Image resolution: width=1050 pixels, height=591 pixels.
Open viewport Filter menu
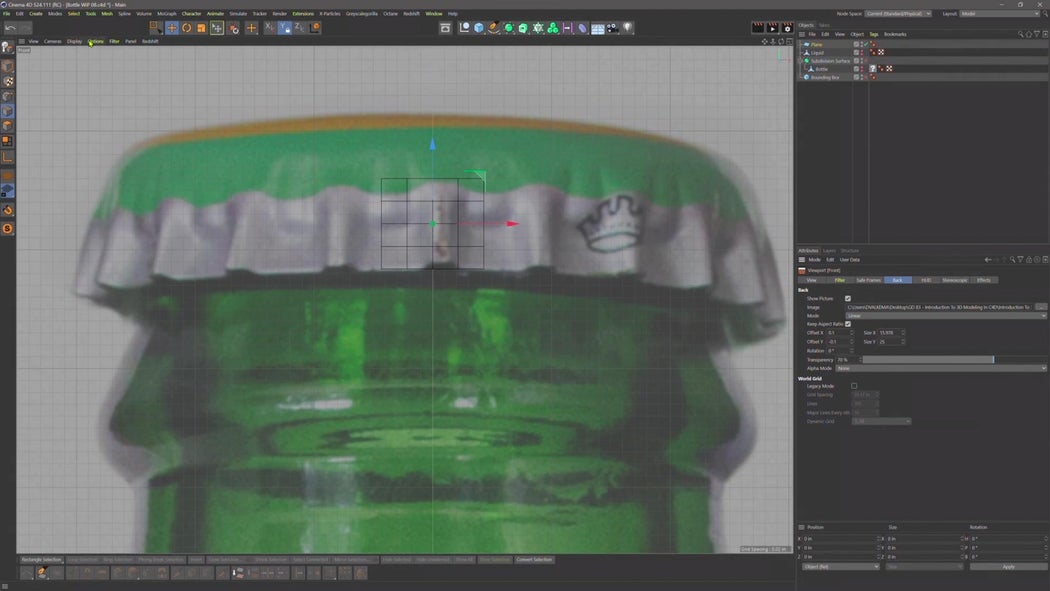pyautogui.click(x=115, y=41)
